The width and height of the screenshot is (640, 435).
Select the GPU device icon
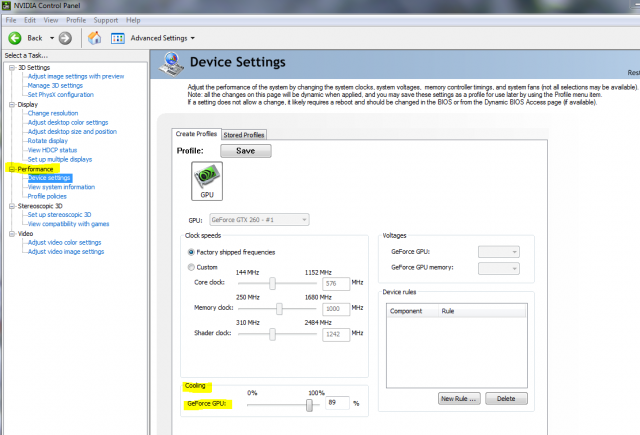[207, 181]
